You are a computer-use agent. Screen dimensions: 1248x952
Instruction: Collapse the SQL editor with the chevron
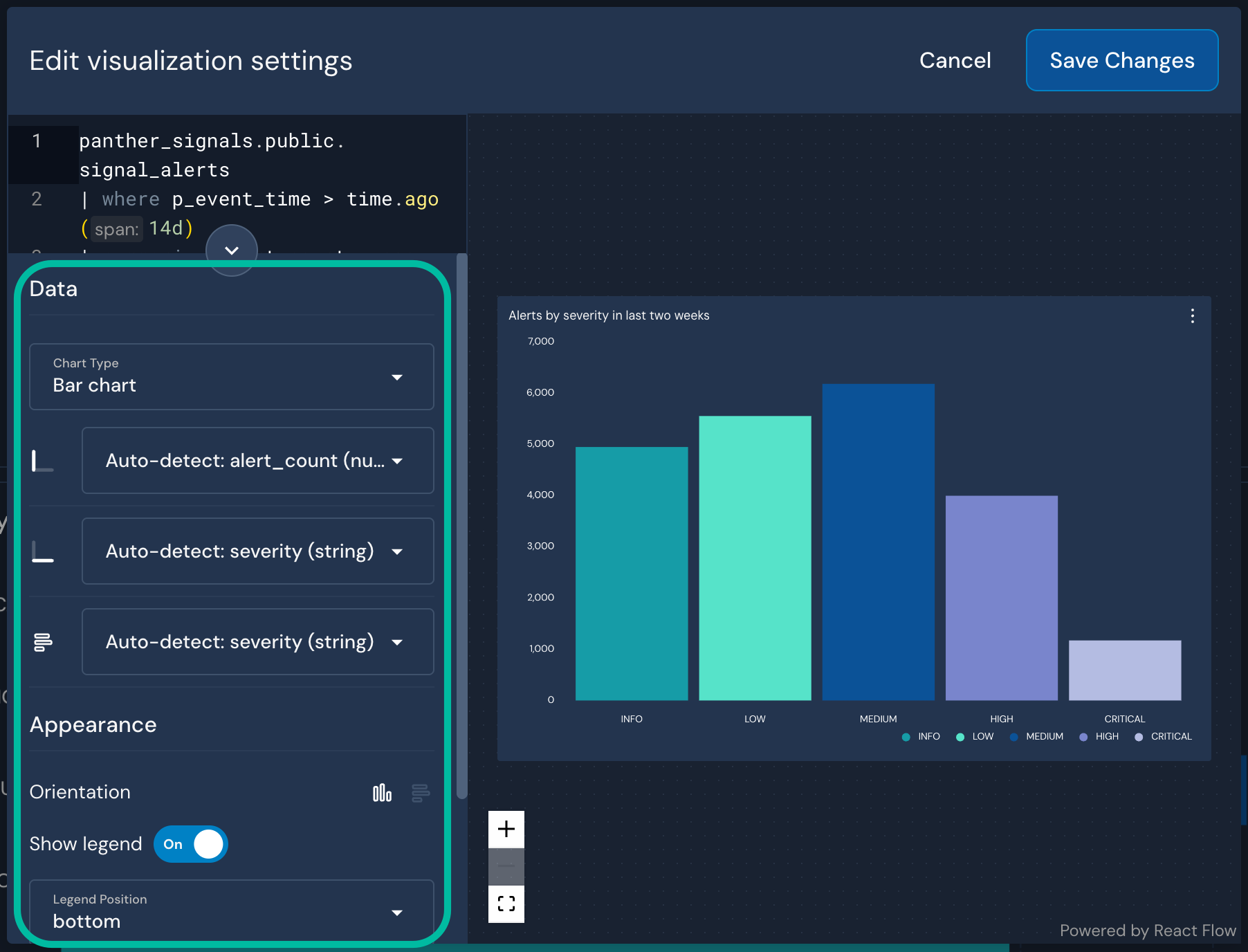pos(232,250)
